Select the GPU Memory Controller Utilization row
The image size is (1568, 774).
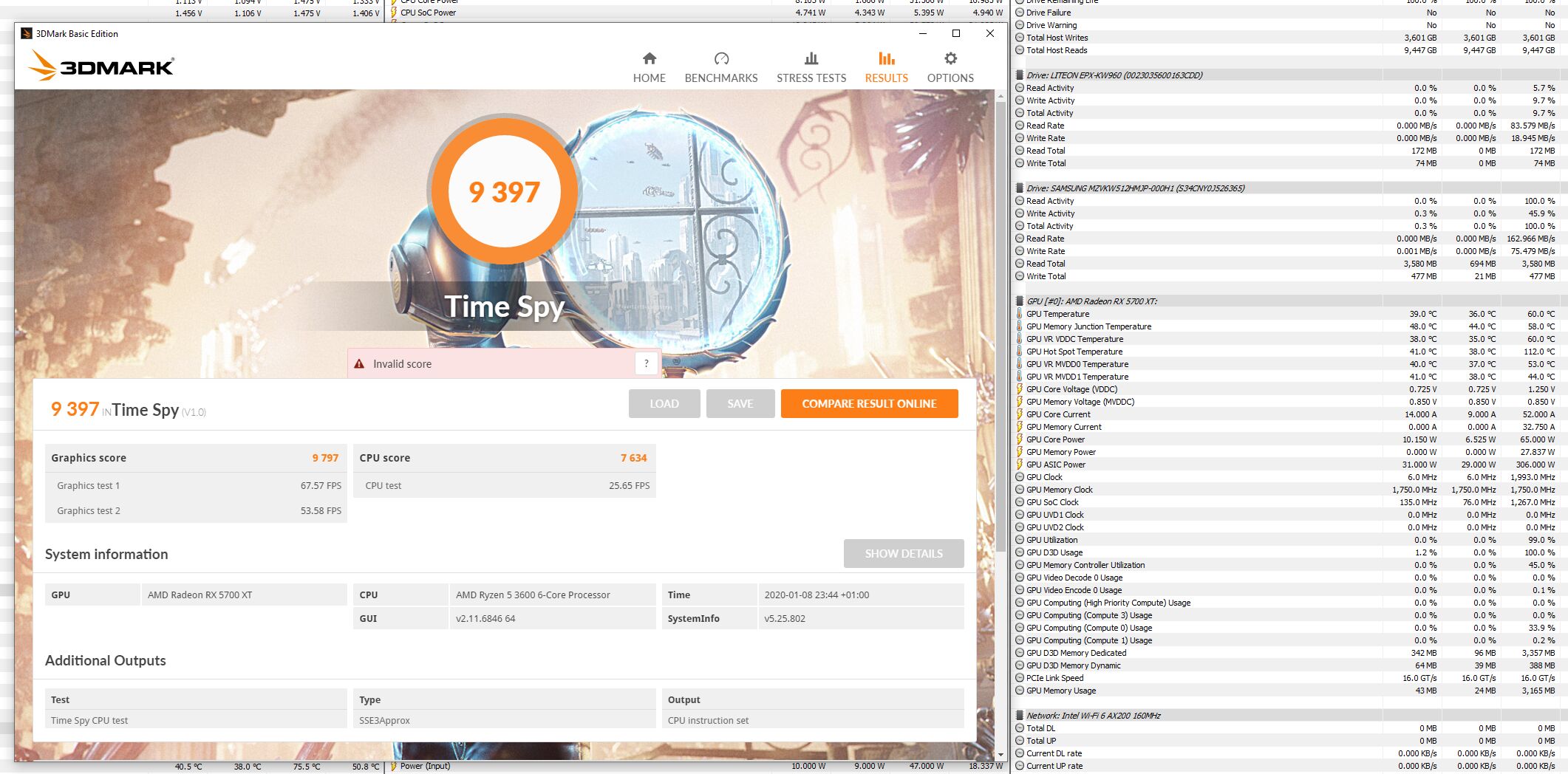pyautogui.click(x=1290, y=565)
